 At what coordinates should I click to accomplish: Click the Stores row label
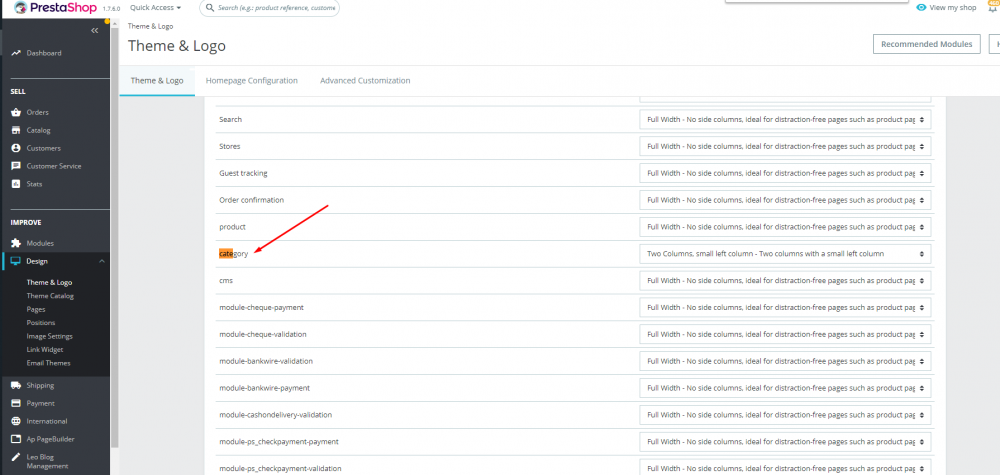pyautogui.click(x=230, y=146)
